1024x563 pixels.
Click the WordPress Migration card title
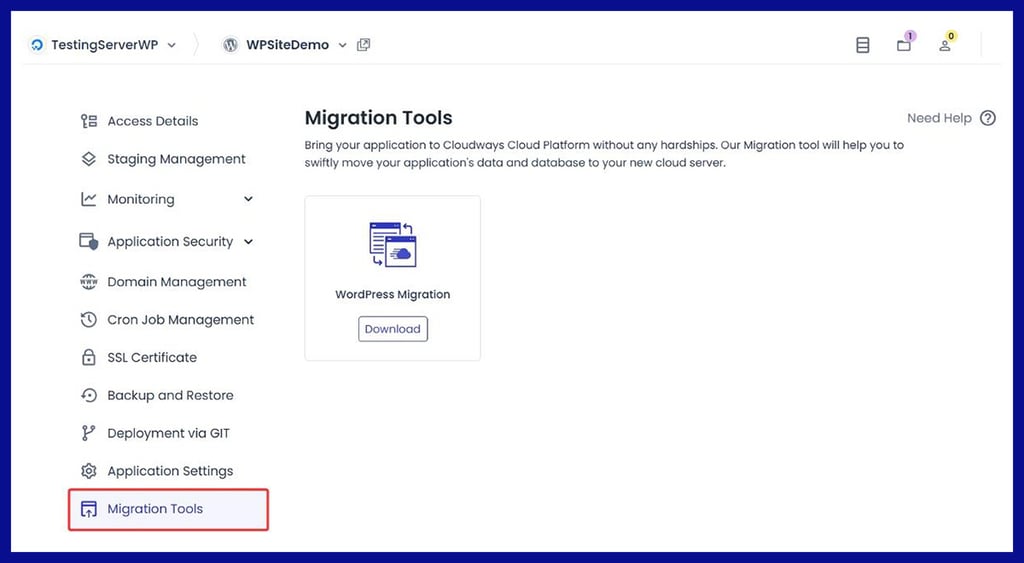tap(392, 295)
